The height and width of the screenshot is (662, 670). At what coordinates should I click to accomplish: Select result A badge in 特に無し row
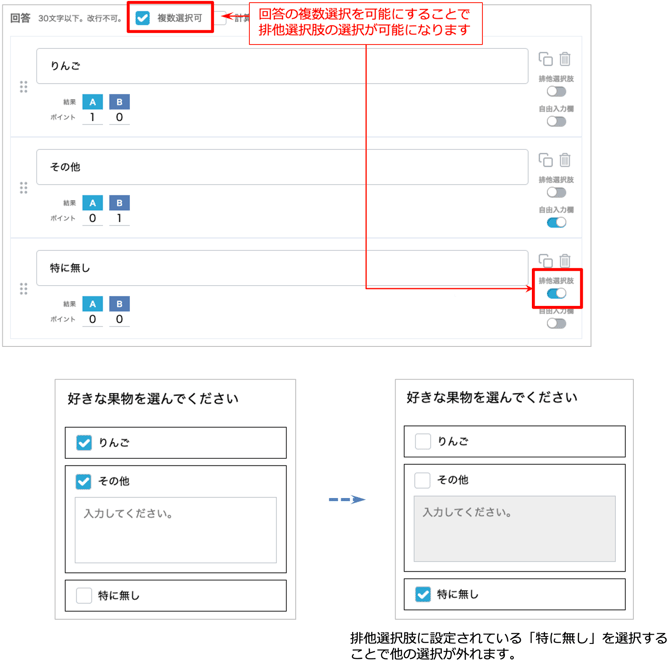pyautogui.click(x=92, y=304)
